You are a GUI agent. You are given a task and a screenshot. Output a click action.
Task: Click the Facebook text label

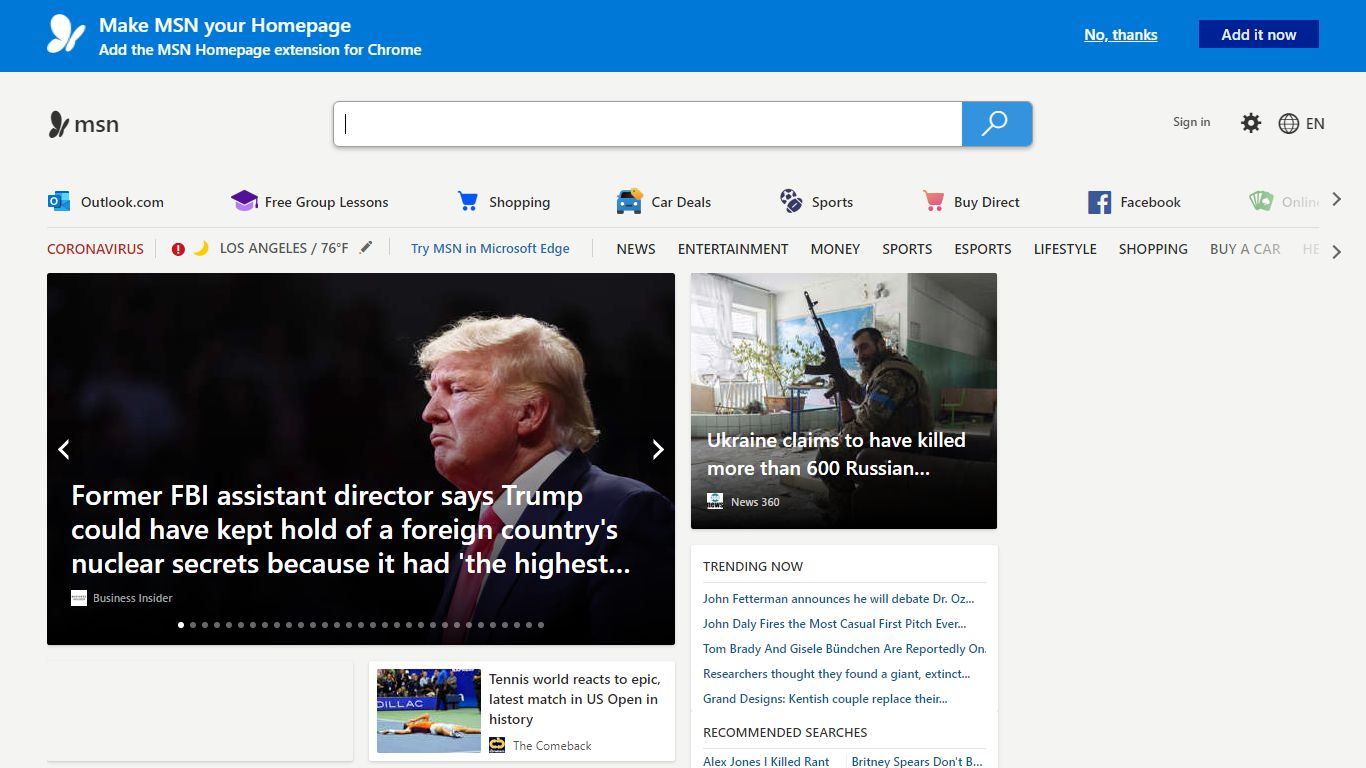click(x=1150, y=202)
